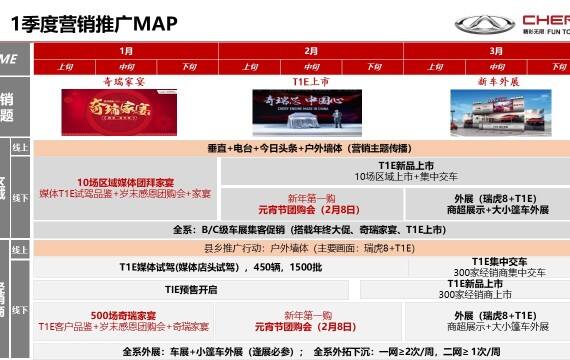Click the TIE预售开启 cell

click(x=191, y=290)
